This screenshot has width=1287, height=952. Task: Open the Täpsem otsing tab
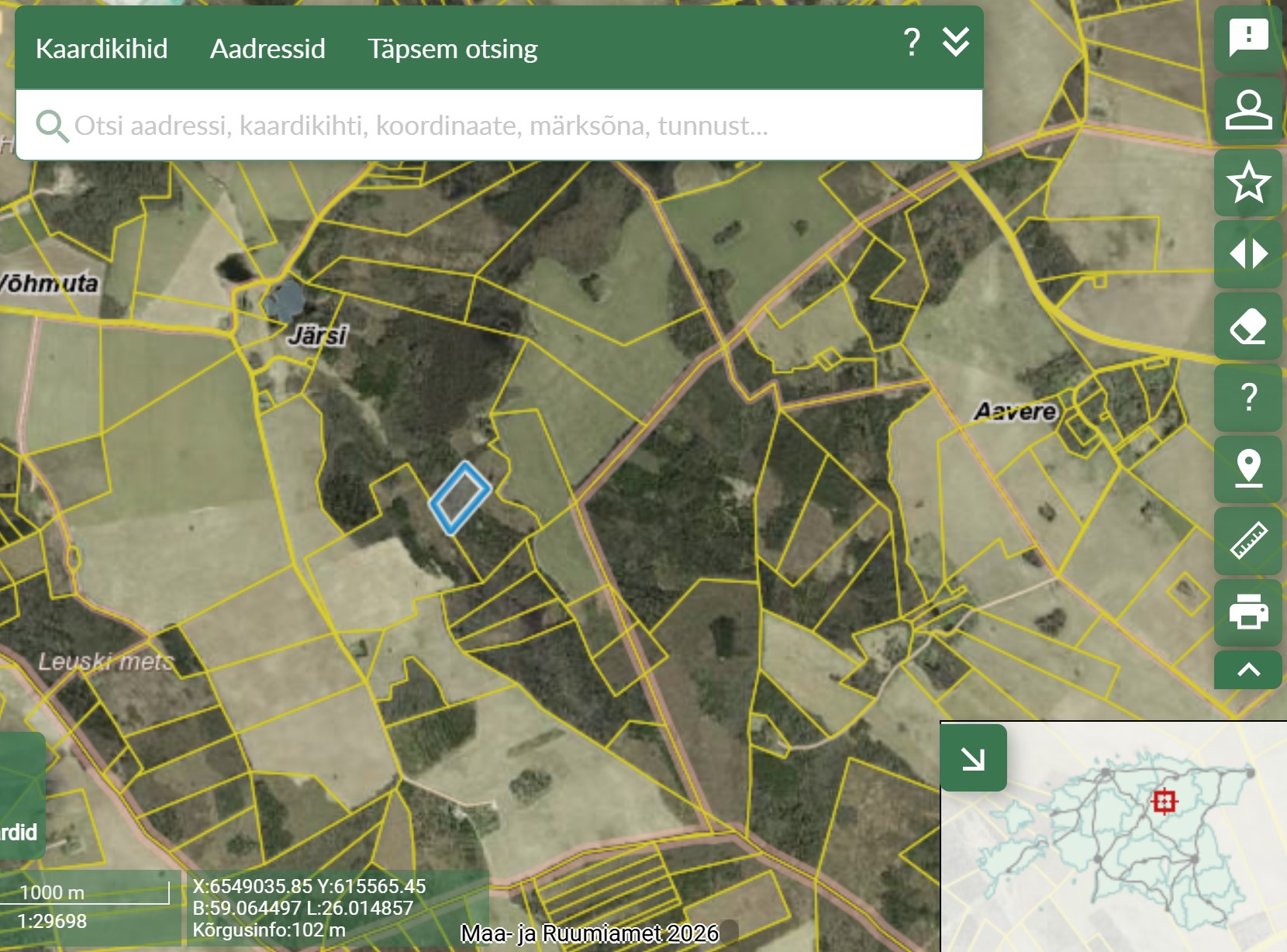[452, 48]
